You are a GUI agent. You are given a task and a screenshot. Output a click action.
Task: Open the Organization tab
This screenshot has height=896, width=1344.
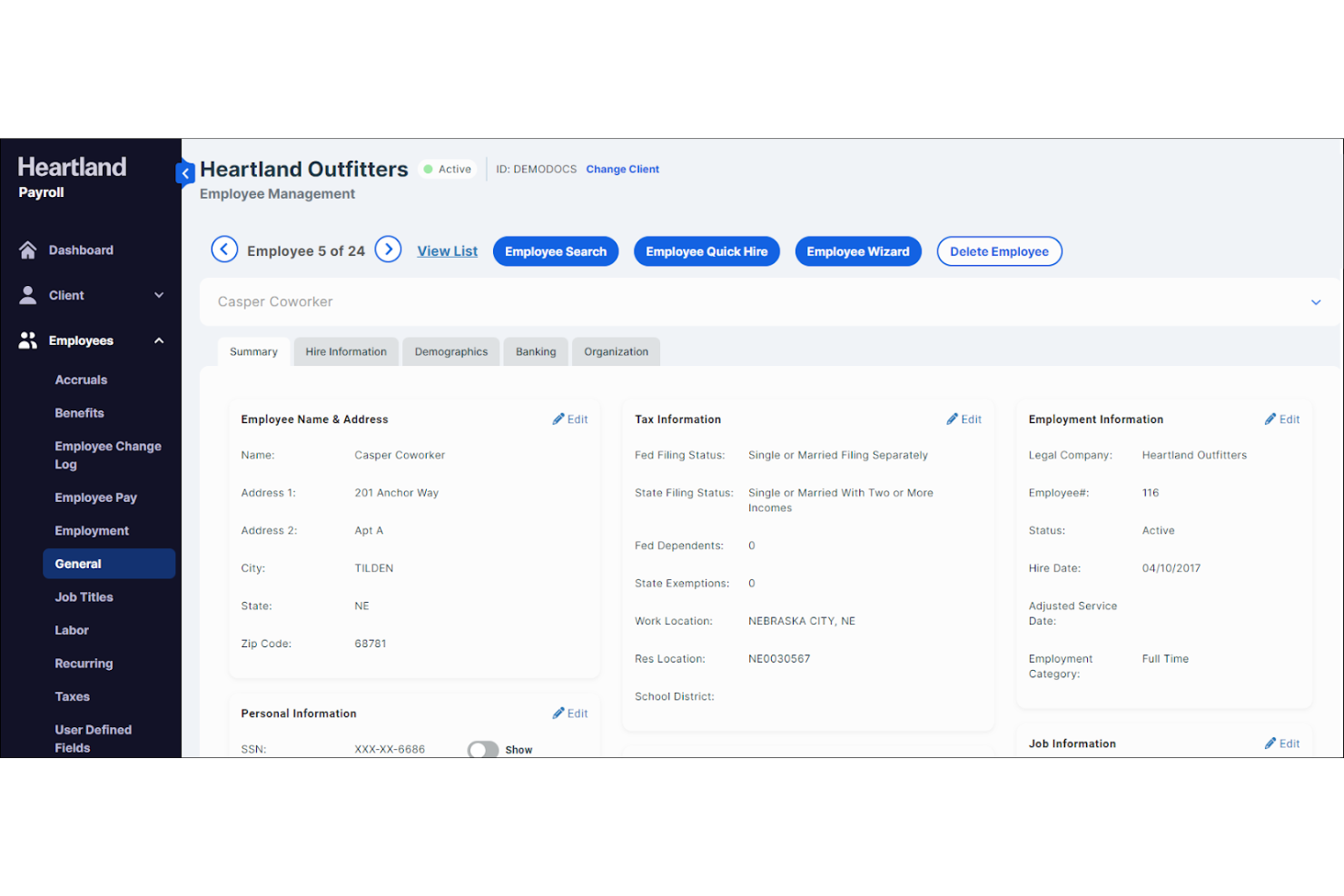click(617, 351)
